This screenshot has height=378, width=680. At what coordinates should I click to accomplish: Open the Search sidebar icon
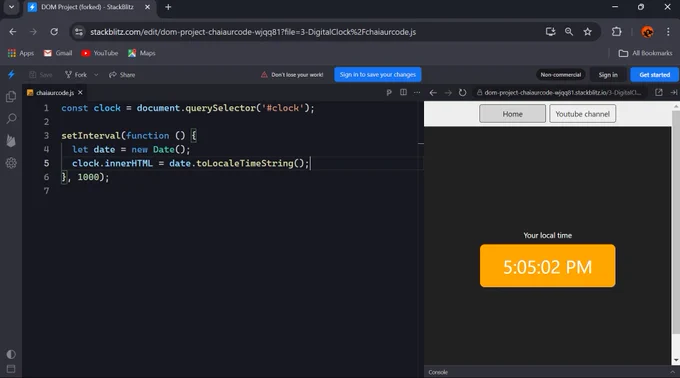pos(11,118)
